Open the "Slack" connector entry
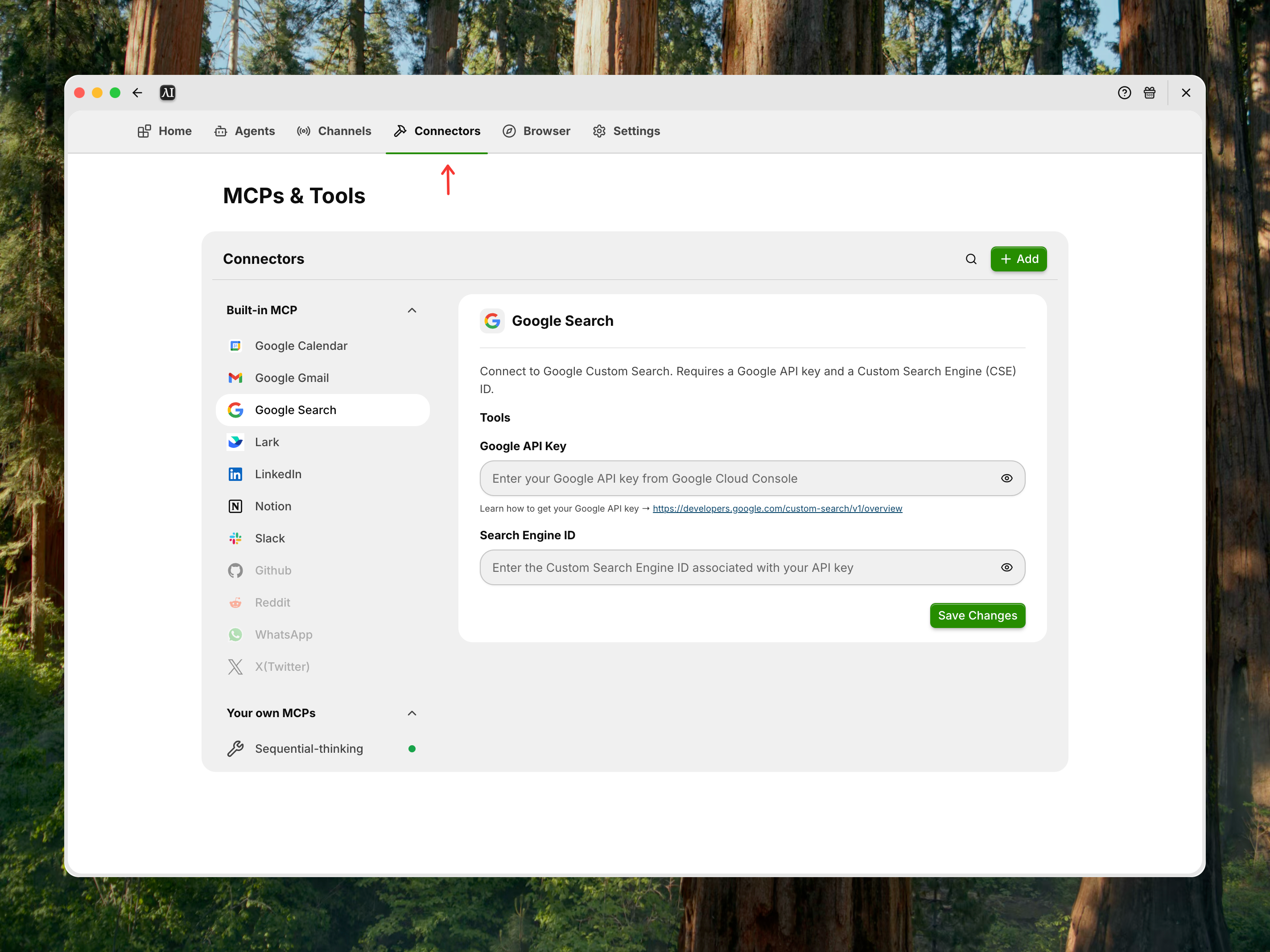The image size is (1270, 952). pyautogui.click(x=323, y=539)
